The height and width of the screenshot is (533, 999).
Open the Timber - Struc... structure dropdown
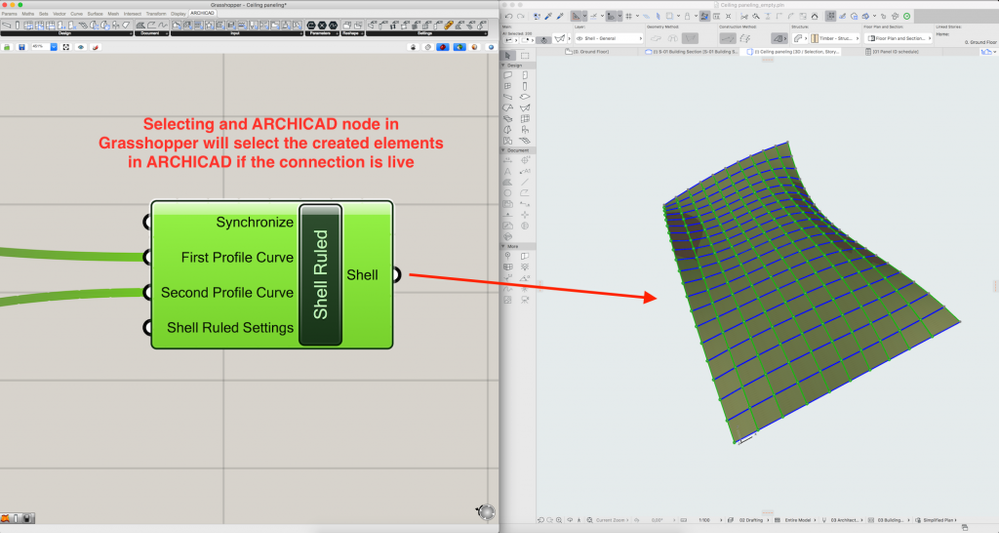tap(835, 38)
